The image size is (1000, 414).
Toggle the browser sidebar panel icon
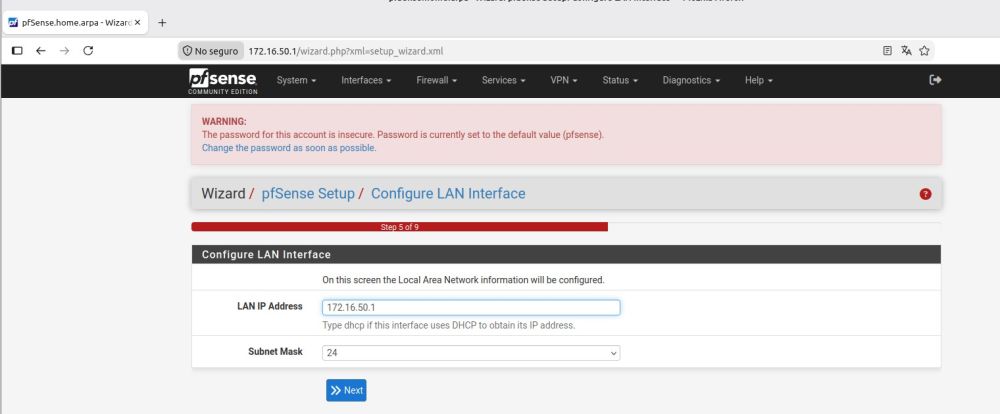(17, 50)
